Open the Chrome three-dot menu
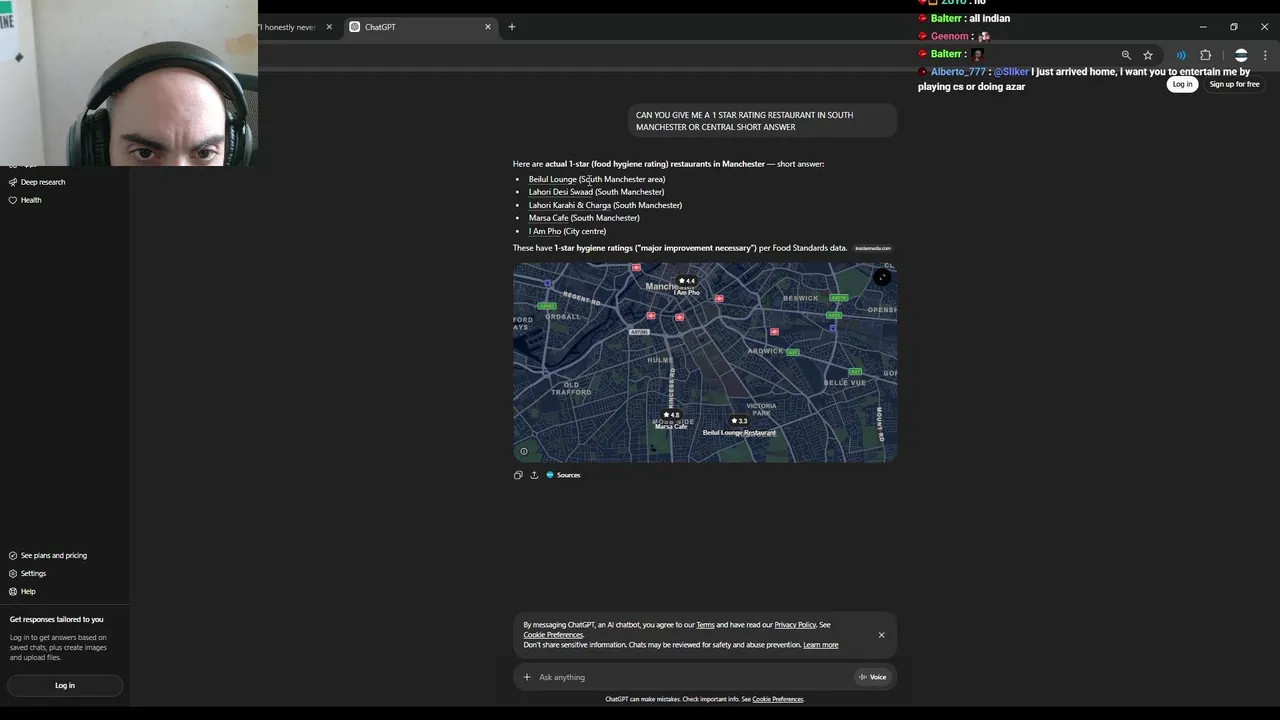The height and width of the screenshot is (720, 1280). click(x=1265, y=55)
